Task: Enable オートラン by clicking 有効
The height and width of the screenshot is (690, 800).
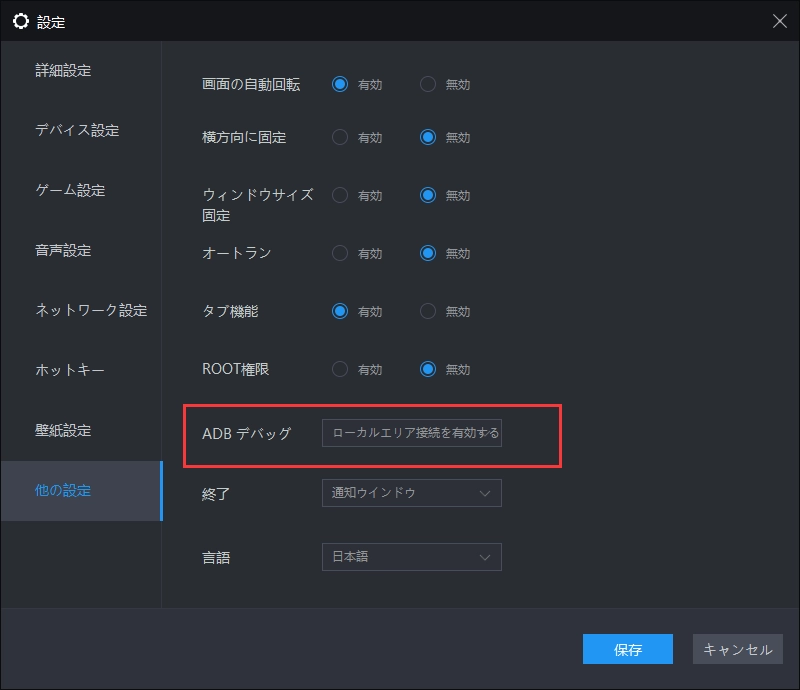Action: (338, 253)
